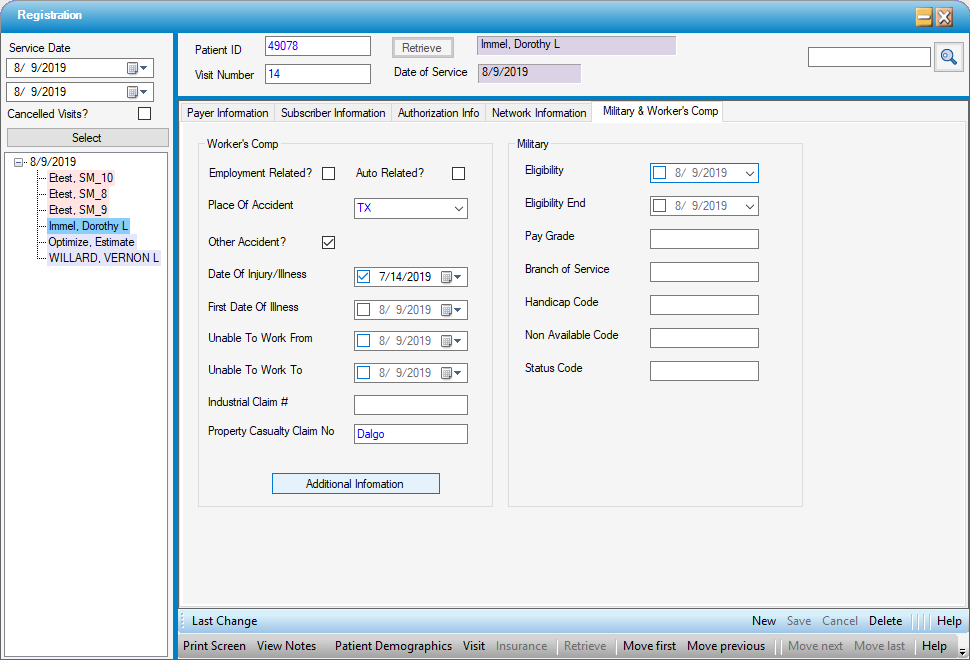Select WILLARD, VERNON L in visit tree

point(104,258)
